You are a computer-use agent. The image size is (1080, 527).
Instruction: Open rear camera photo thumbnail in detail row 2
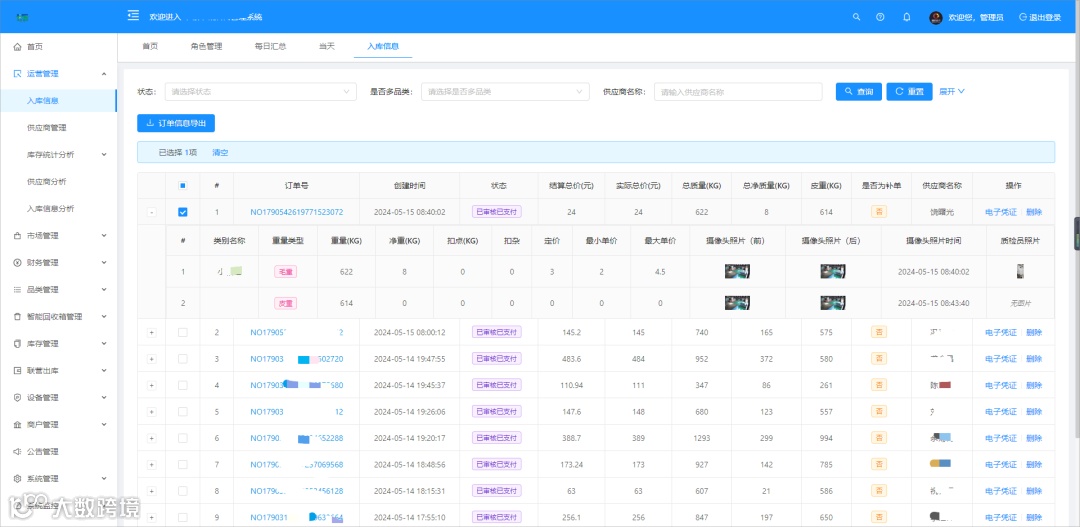833,302
